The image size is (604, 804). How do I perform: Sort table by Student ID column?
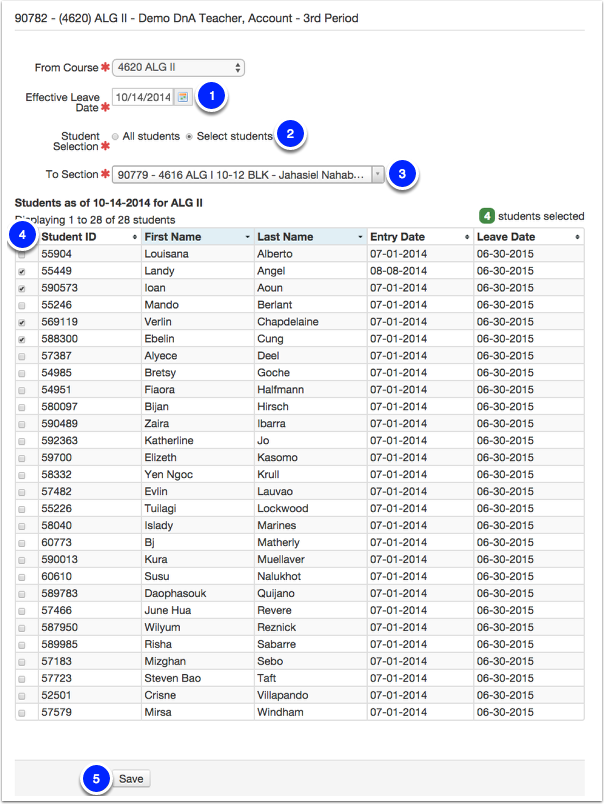tap(134, 237)
